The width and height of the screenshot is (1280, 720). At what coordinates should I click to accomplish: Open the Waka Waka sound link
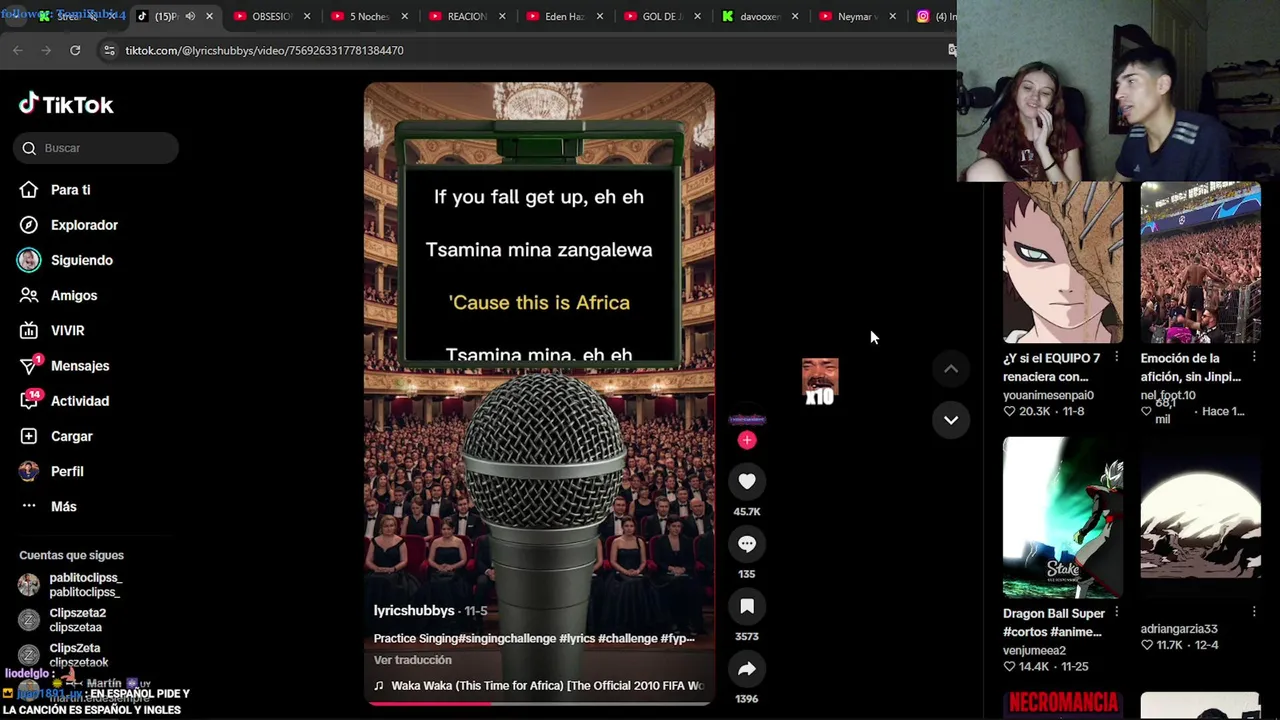point(539,686)
